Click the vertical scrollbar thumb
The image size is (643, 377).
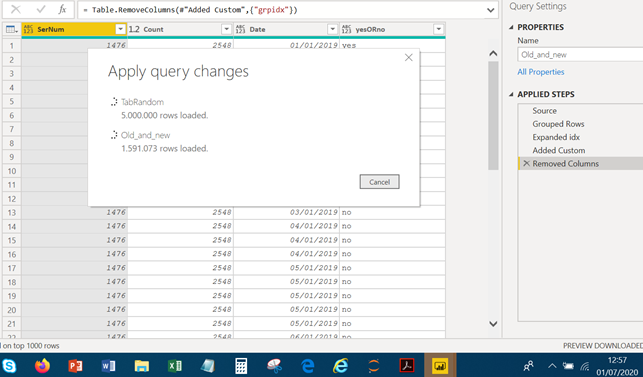[493, 115]
